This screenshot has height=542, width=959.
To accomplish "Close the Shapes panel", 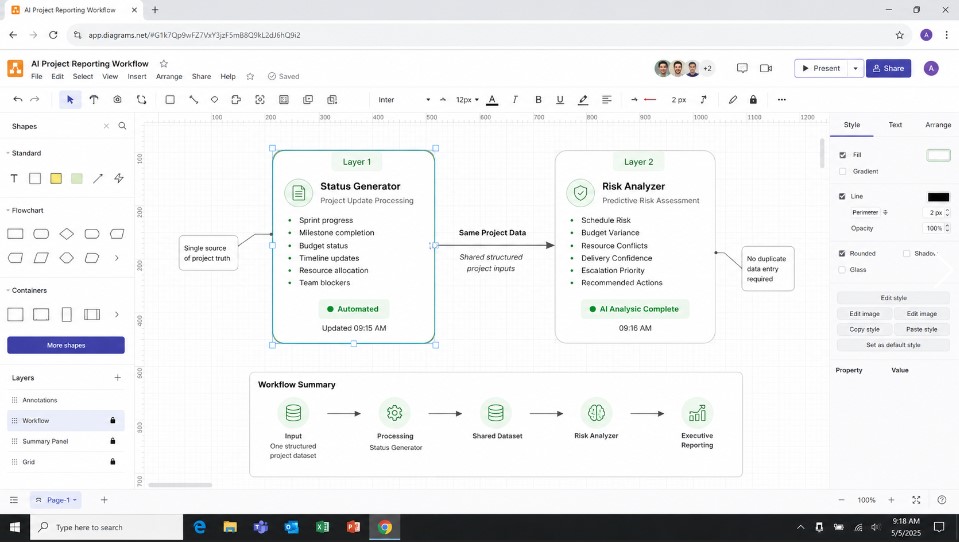I will [106, 126].
